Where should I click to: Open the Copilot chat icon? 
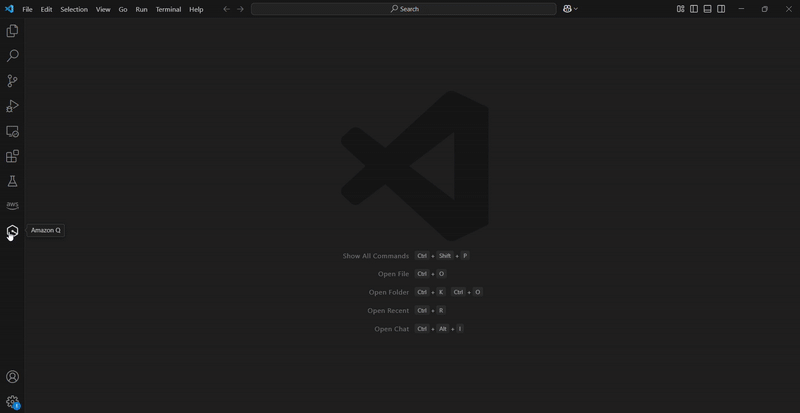coord(567,9)
